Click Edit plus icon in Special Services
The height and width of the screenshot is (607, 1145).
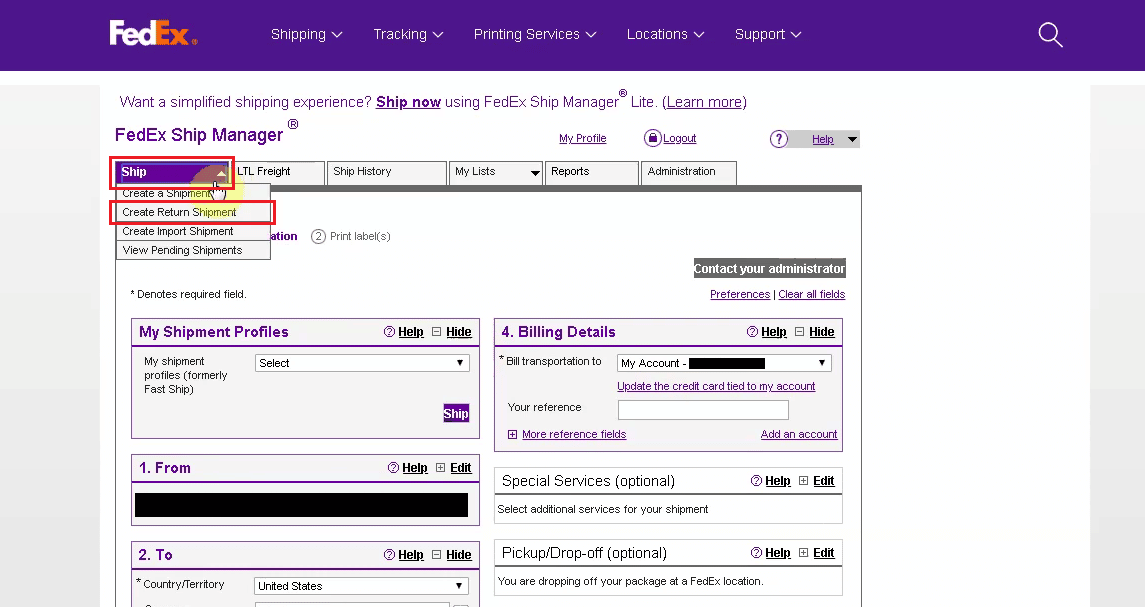coord(803,481)
